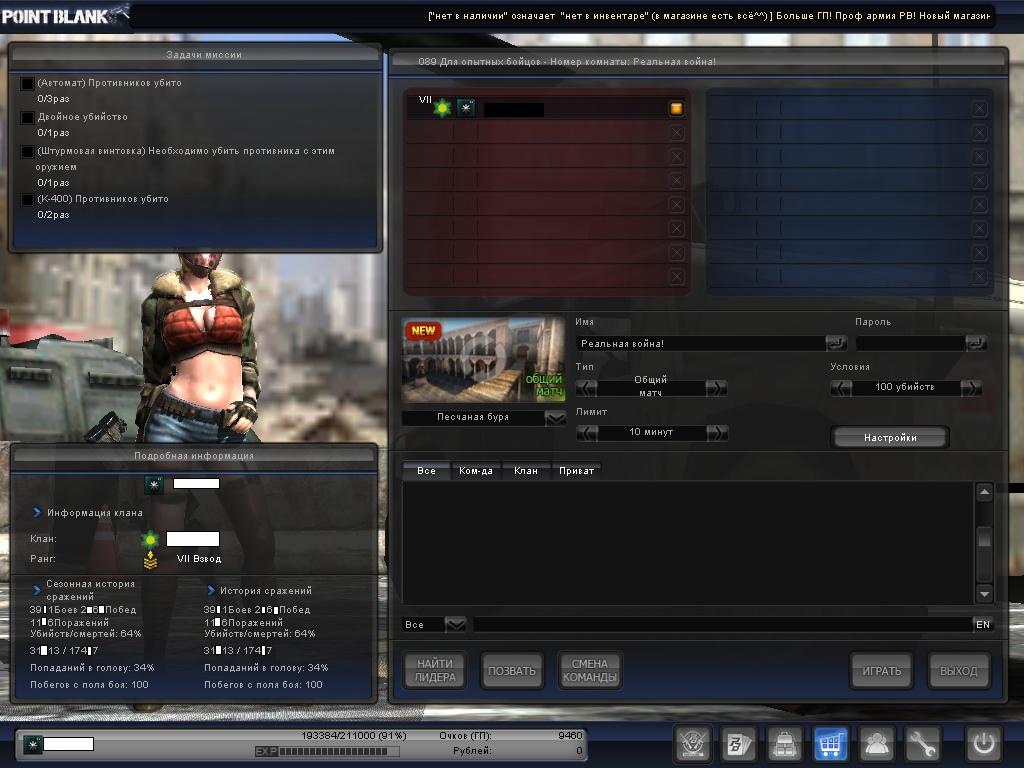Click the power exit icon
The image size is (1024, 768).
pyautogui.click(x=982, y=744)
